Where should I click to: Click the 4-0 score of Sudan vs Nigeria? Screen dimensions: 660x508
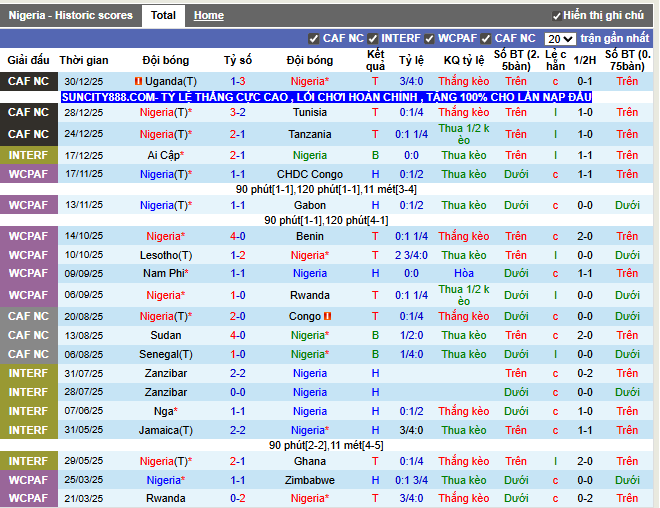pyautogui.click(x=238, y=335)
